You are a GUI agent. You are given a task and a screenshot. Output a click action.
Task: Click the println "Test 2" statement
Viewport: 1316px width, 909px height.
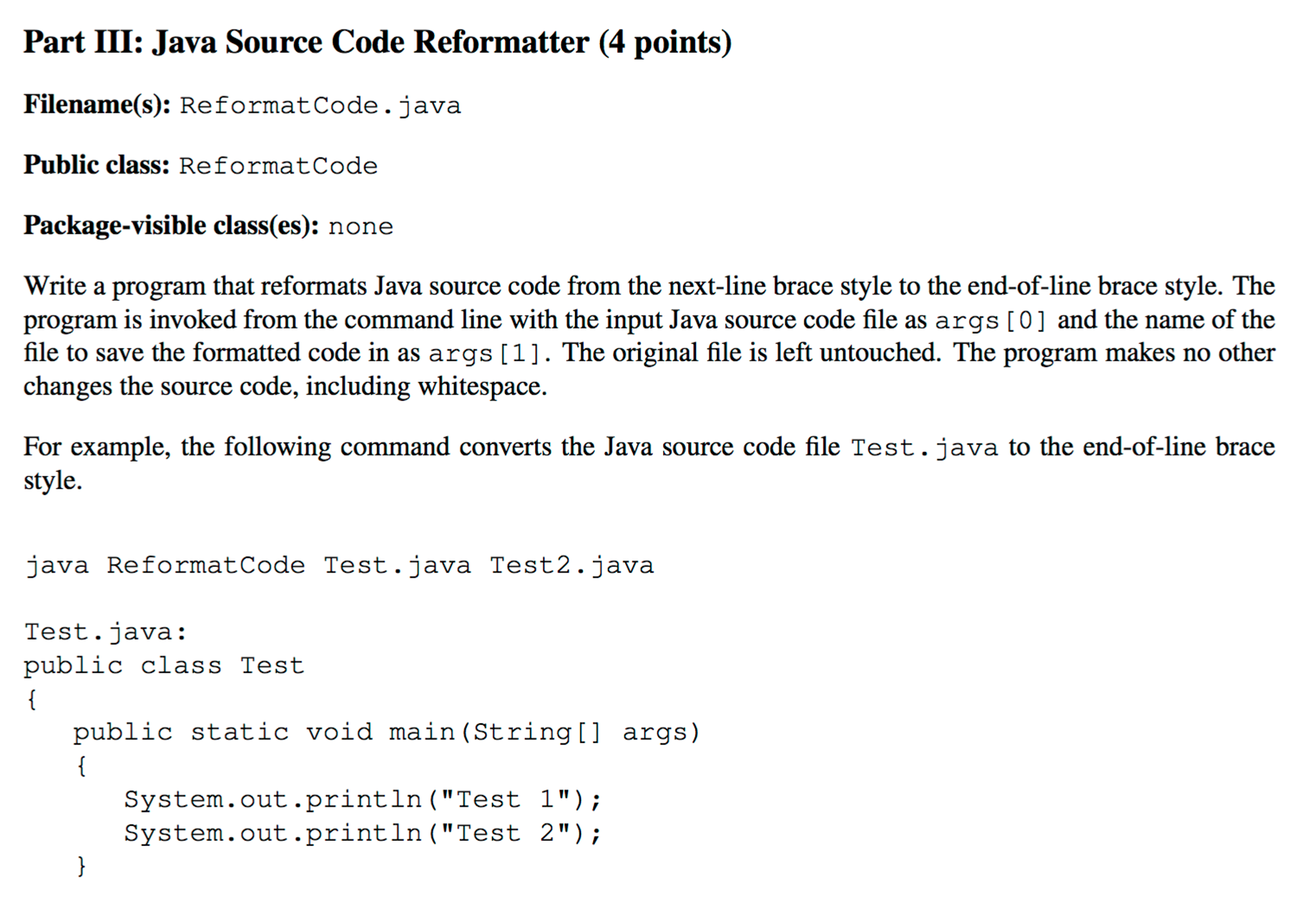[362, 833]
